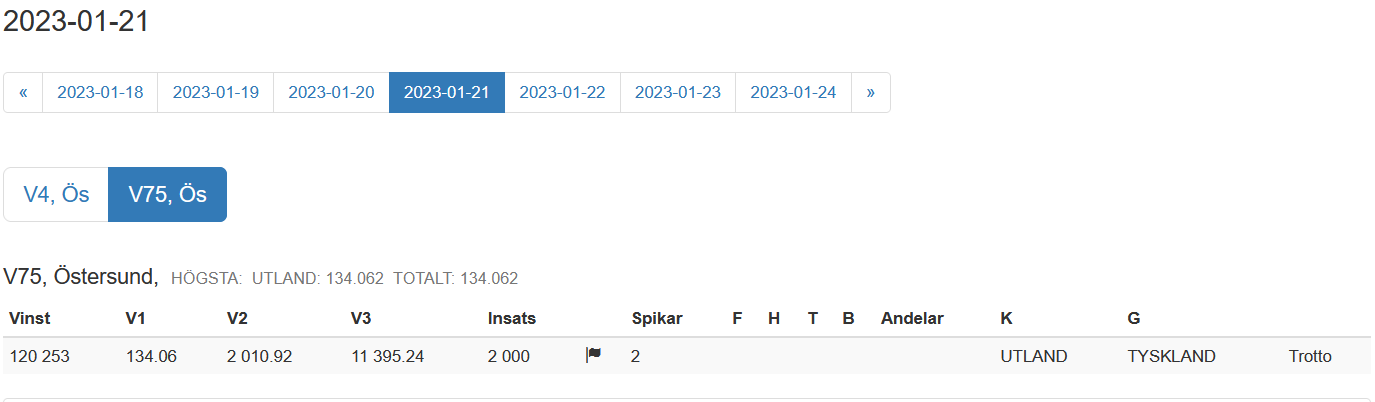Click the TYSKLAND cell in G column

coord(1171,356)
